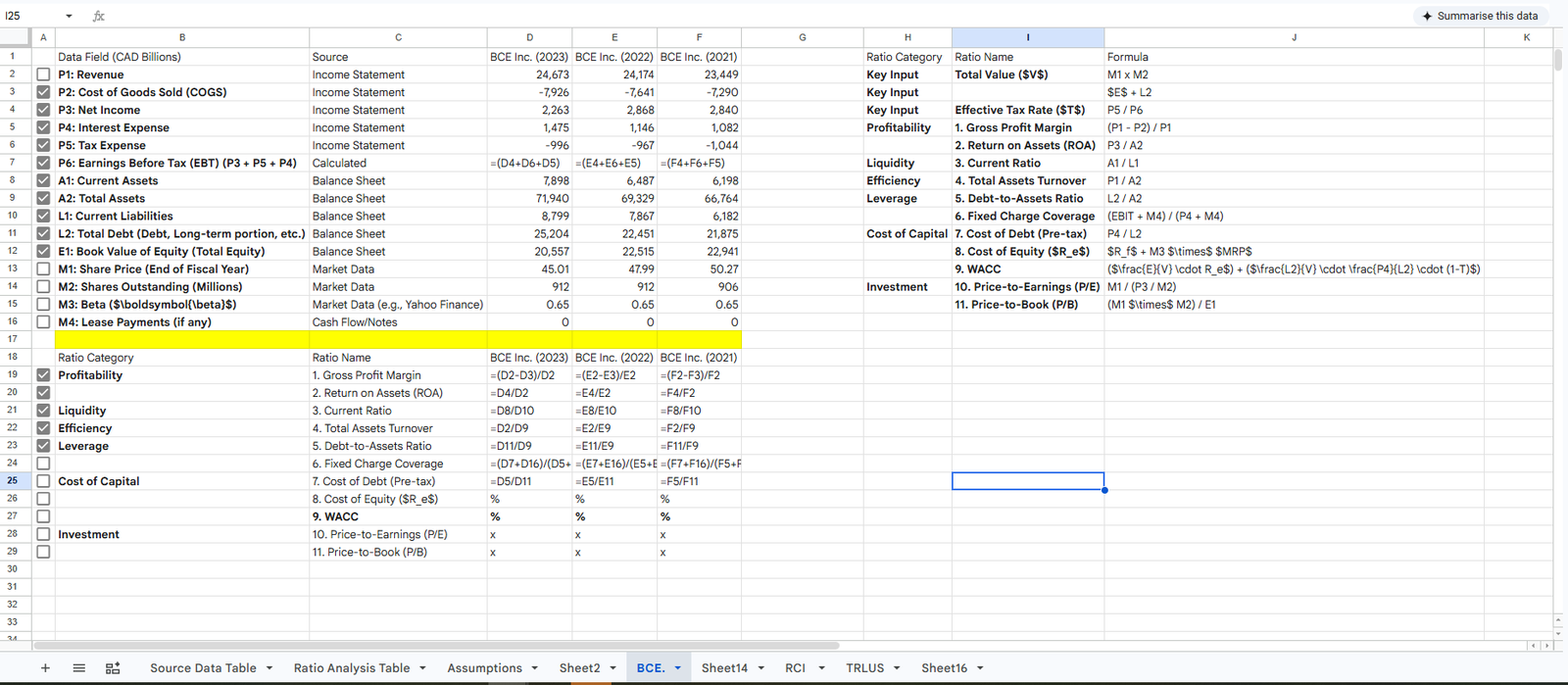The image size is (1568, 685).
Task: Open Sheet2 tab dropdown arrow
Action: tap(613, 668)
